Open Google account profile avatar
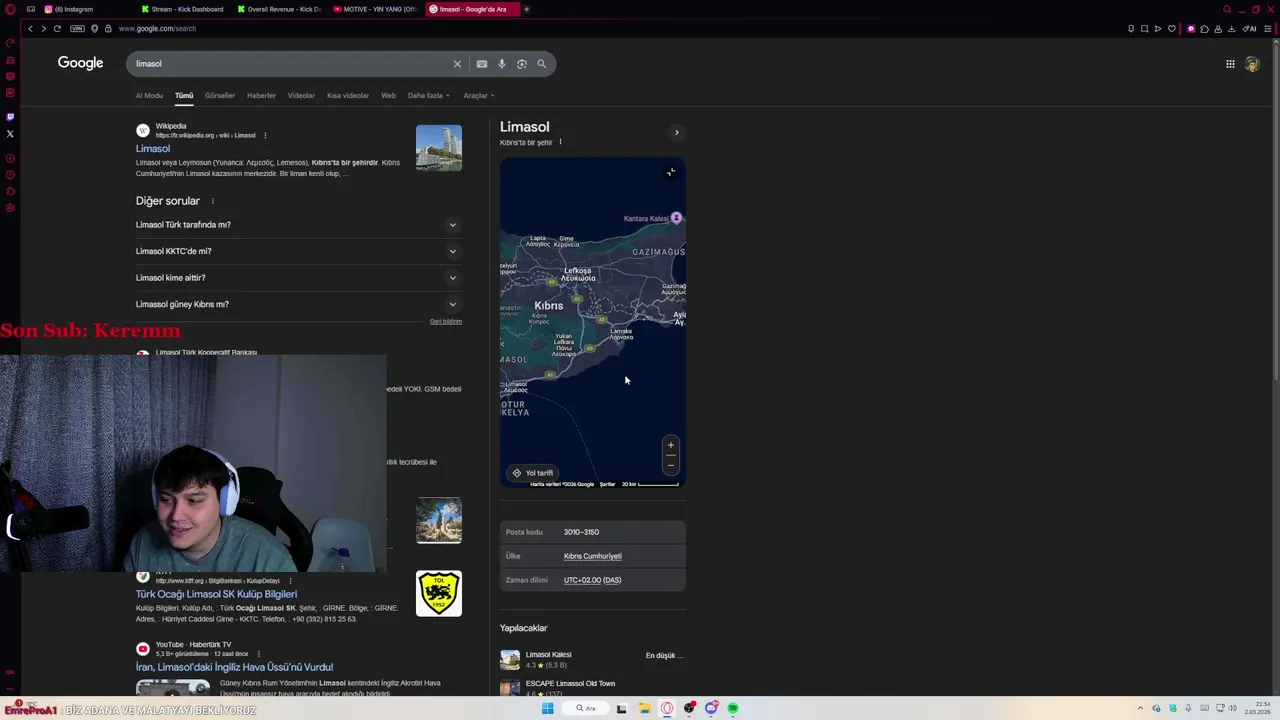Image resolution: width=1280 pixels, height=720 pixels. point(1252,64)
